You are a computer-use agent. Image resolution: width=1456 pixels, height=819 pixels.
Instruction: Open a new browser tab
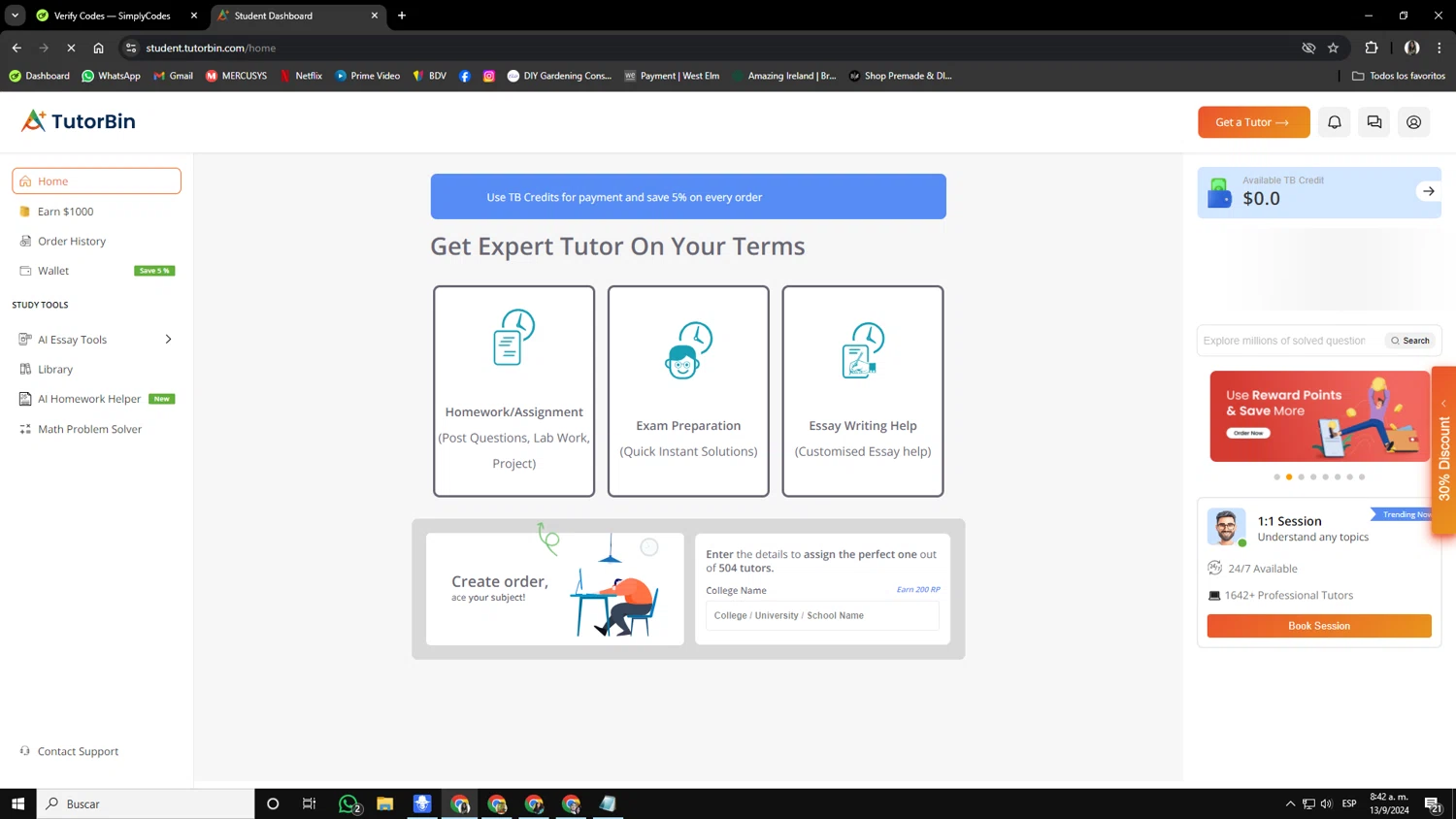402,16
